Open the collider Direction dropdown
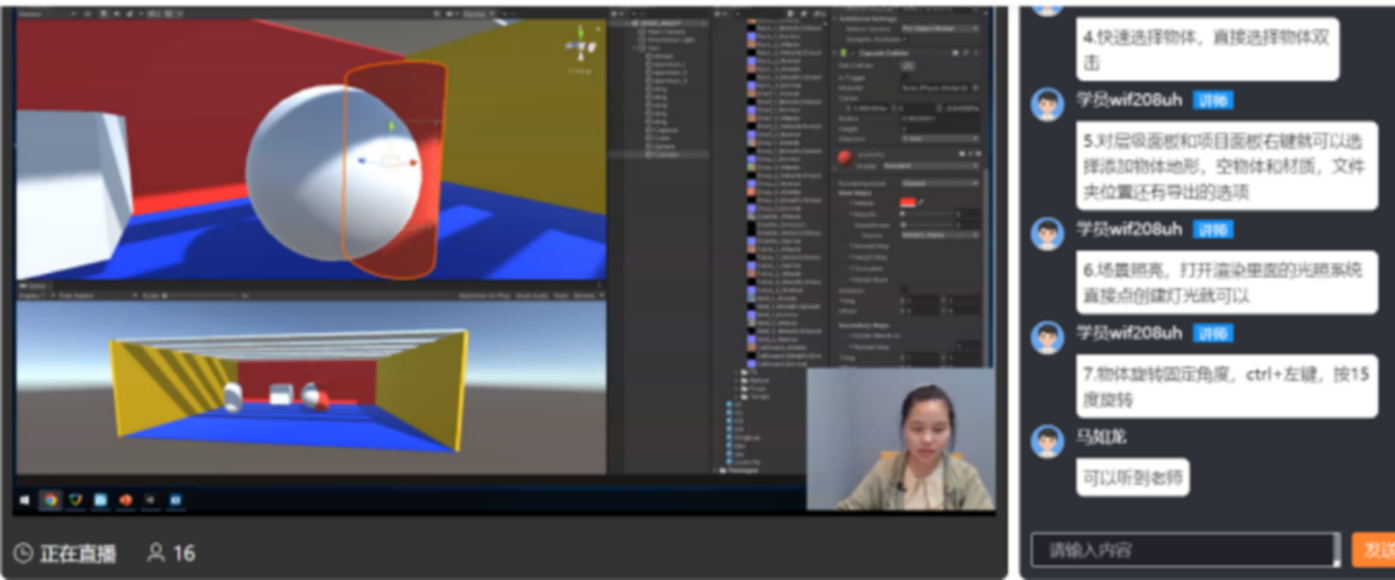The width and height of the screenshot is (1395, 580). click(x=940, y=138)
